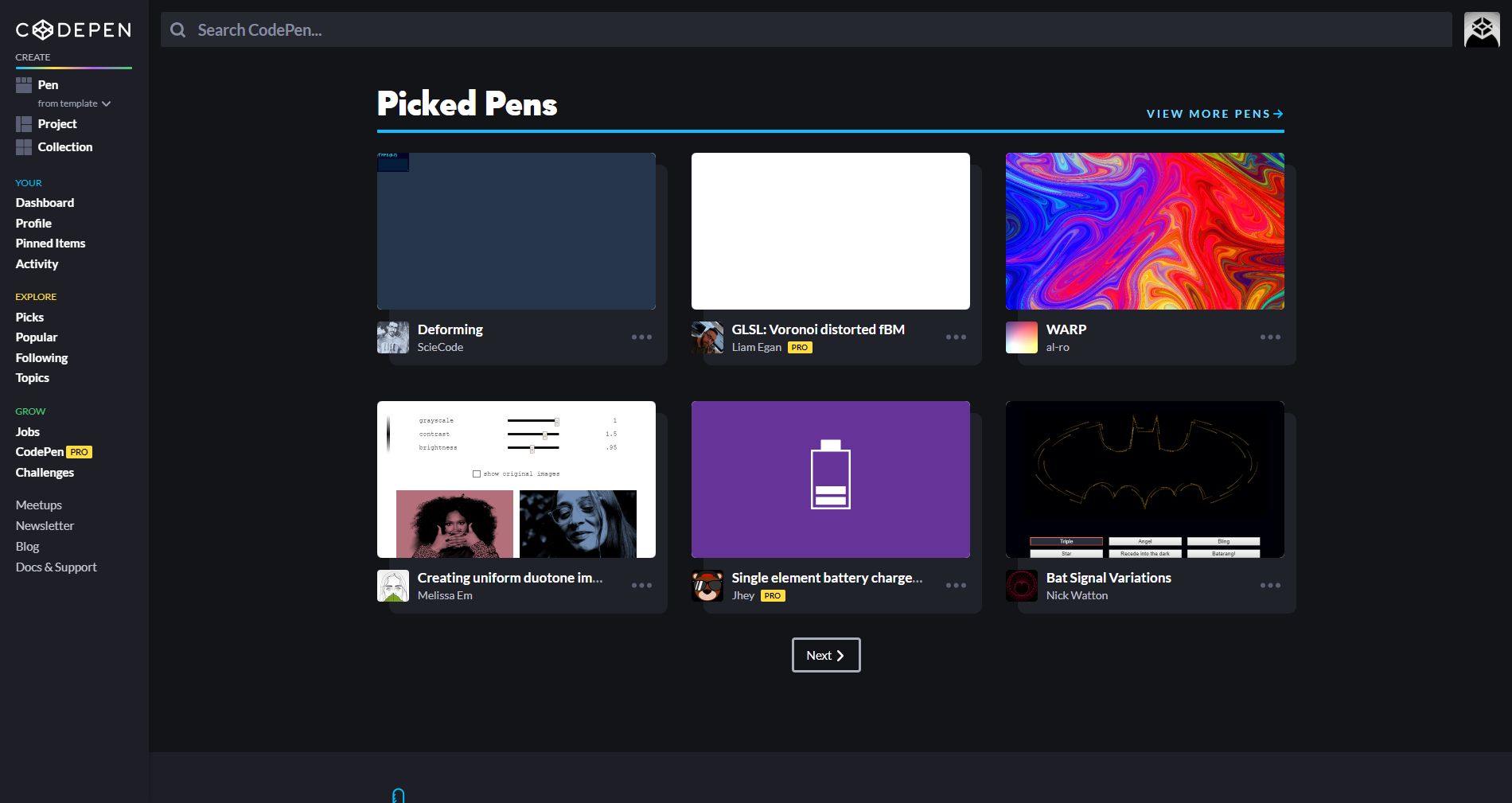Screen dimensions: 1512x803
Task: Click the 'WARP' pen title
Action: [x=1066, y=329]
